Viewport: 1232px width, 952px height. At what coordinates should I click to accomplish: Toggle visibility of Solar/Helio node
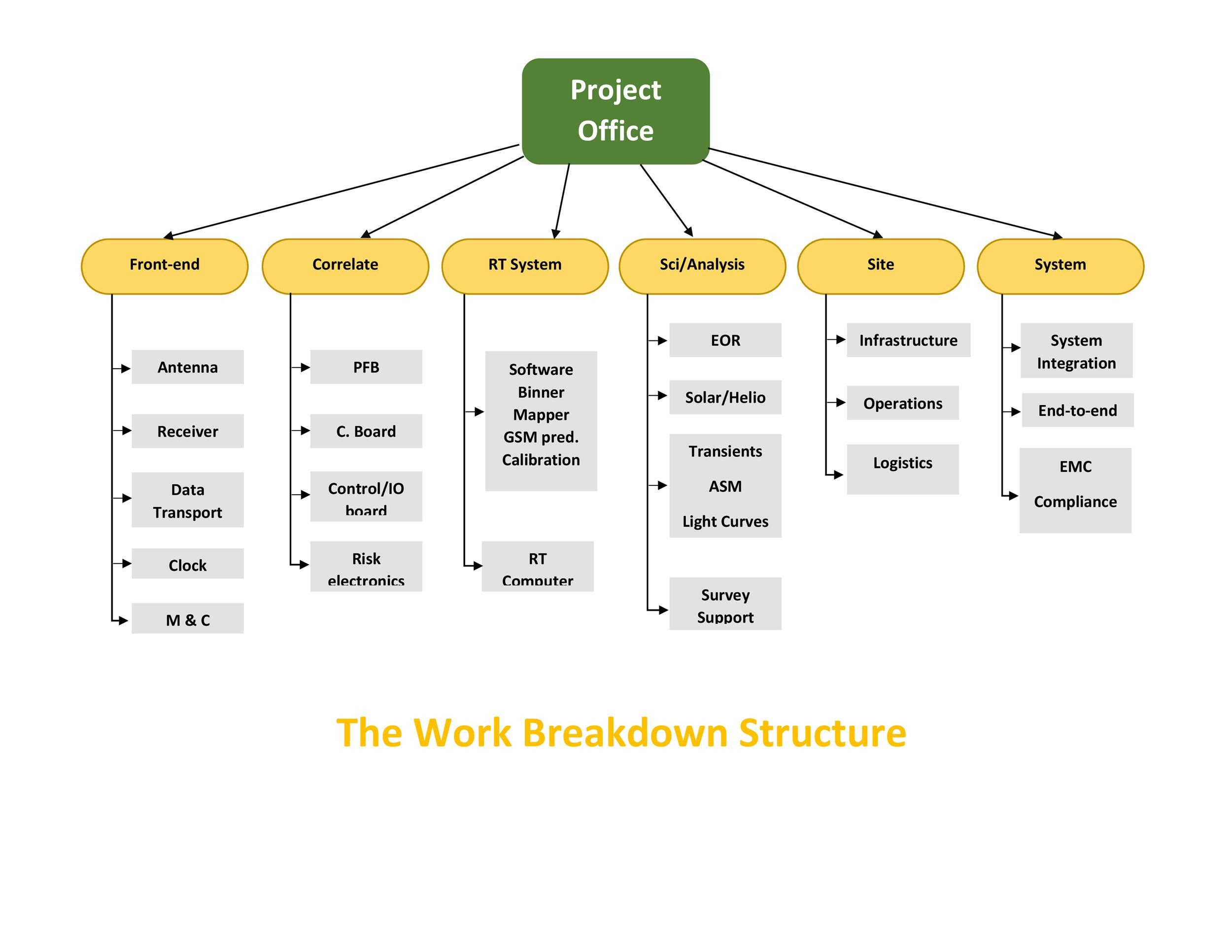click(714, 397)
